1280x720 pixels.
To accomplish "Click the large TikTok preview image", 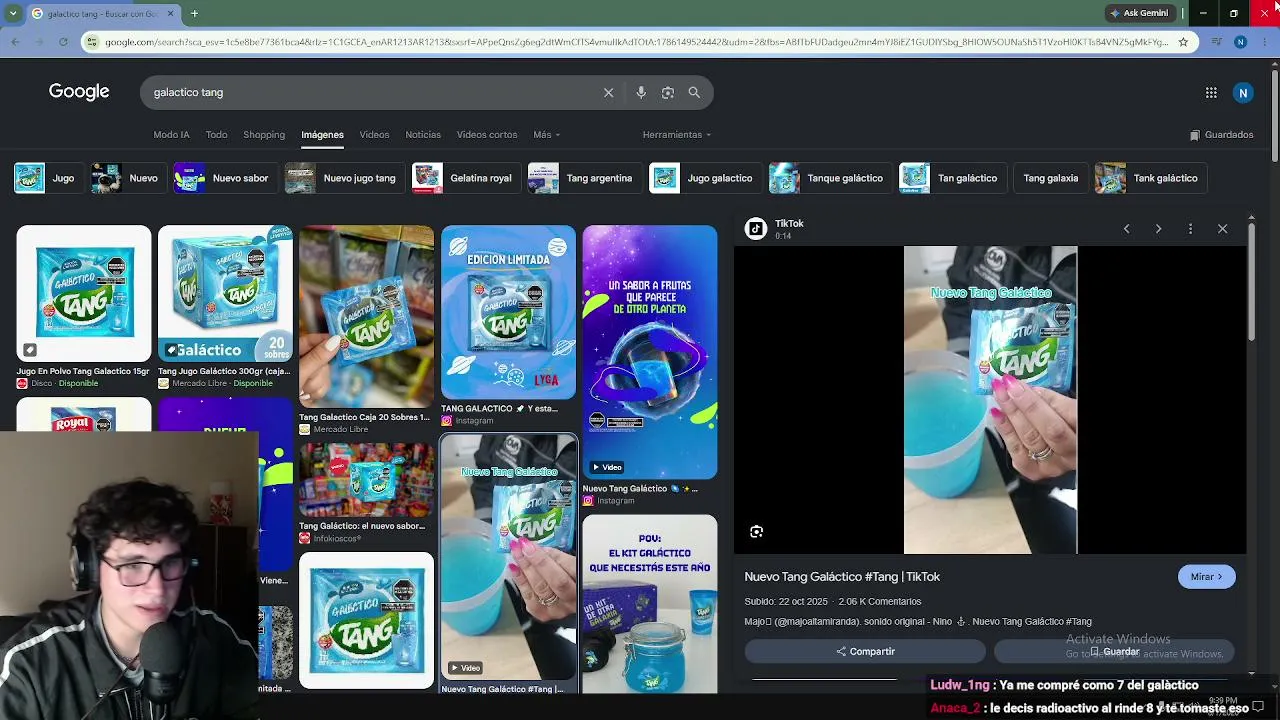I will [x=990, y=400].
